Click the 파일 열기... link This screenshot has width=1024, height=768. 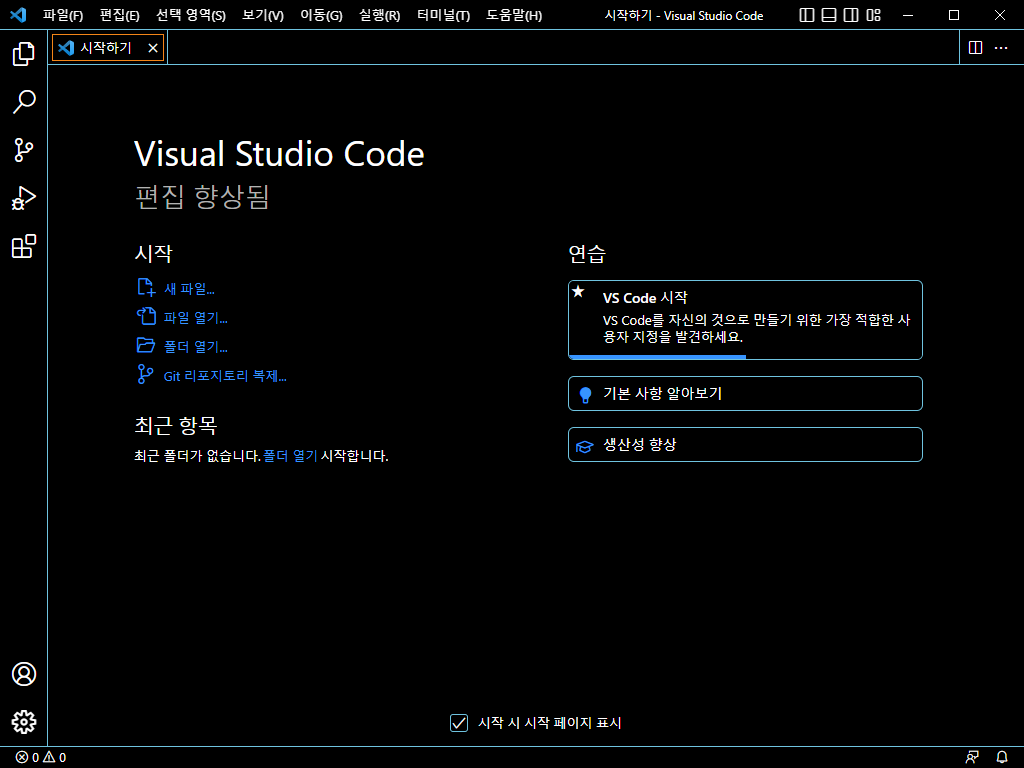pos(195,318)
